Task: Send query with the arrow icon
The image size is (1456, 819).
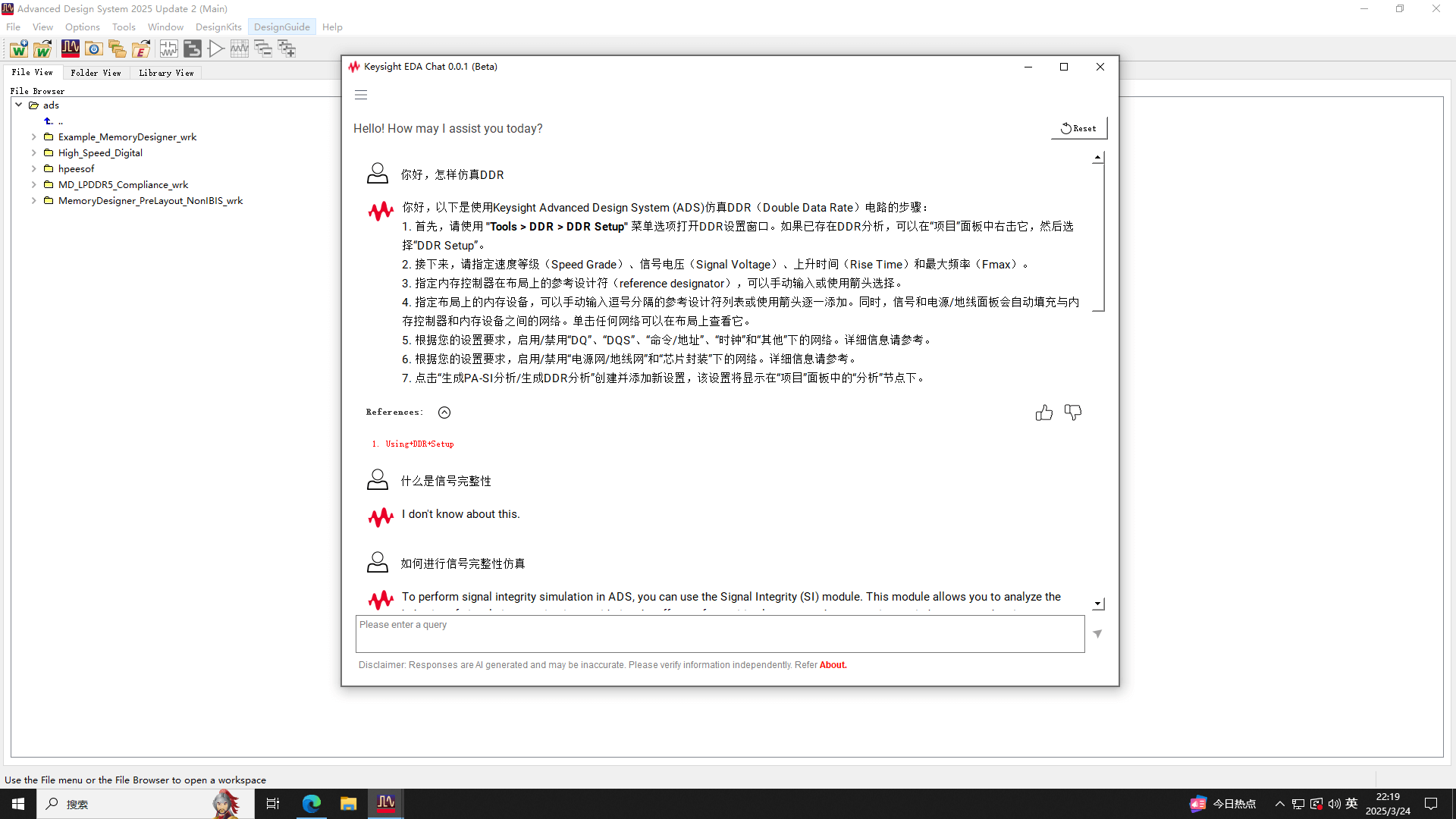Action: [1097, 634]
